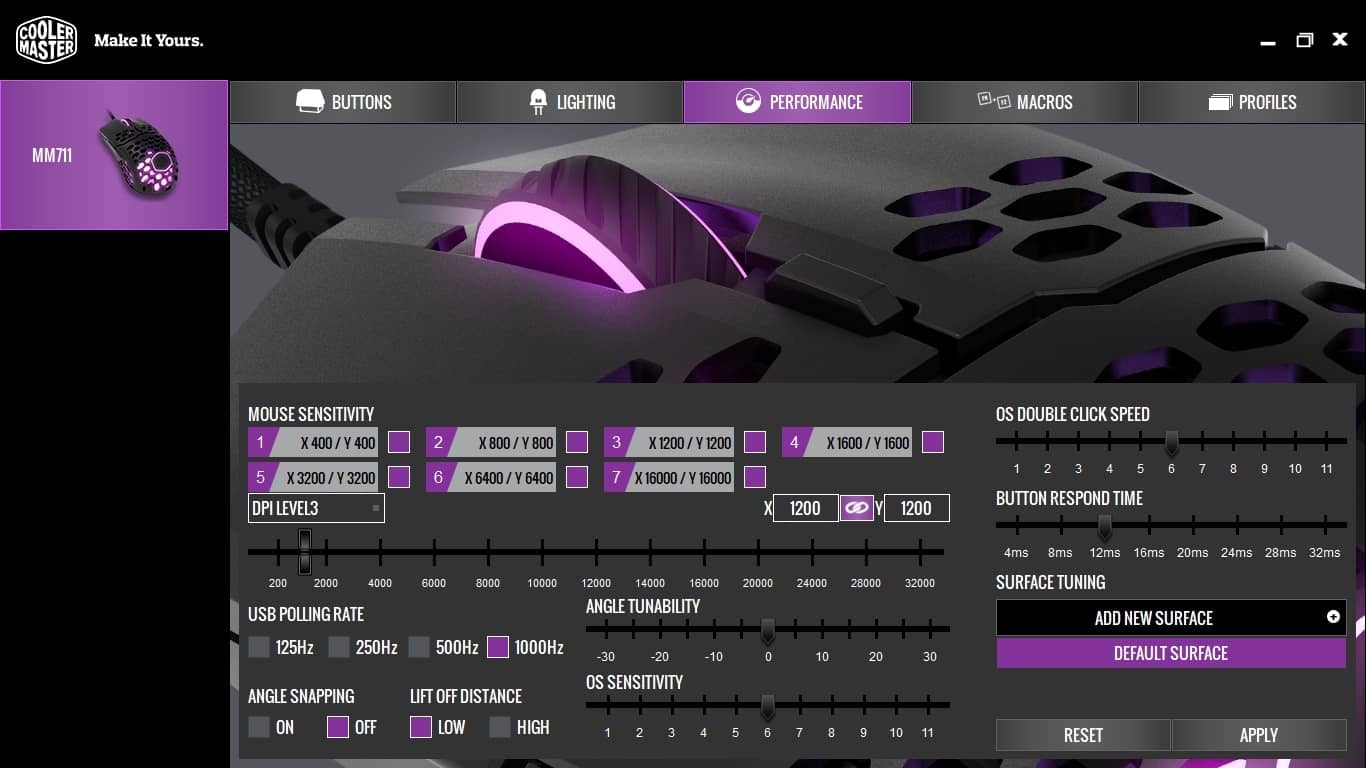Click the folder icon on the Profiles tab

1221,101
